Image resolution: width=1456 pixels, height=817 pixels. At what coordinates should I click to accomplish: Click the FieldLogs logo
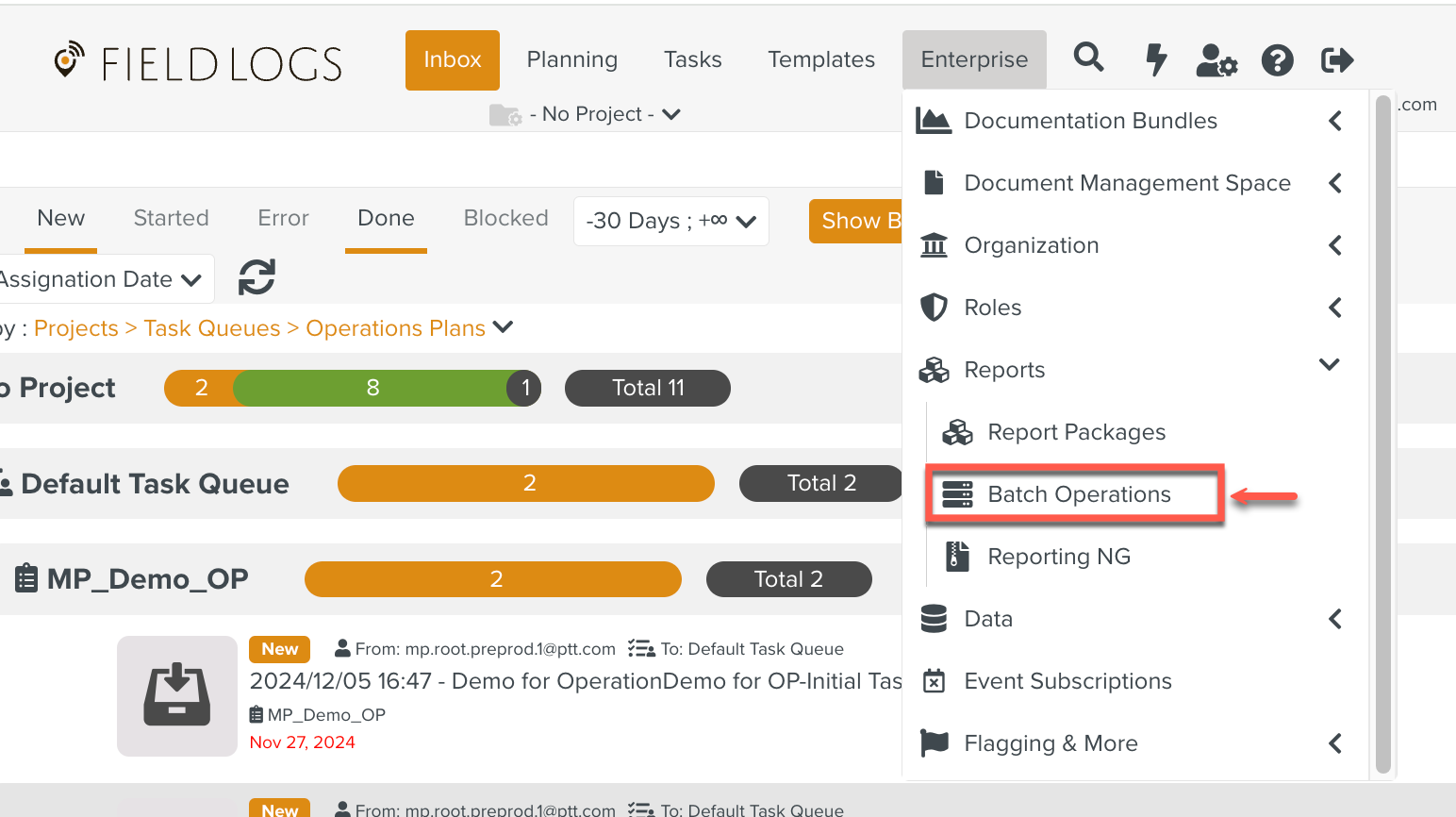(x=198, y=62)
